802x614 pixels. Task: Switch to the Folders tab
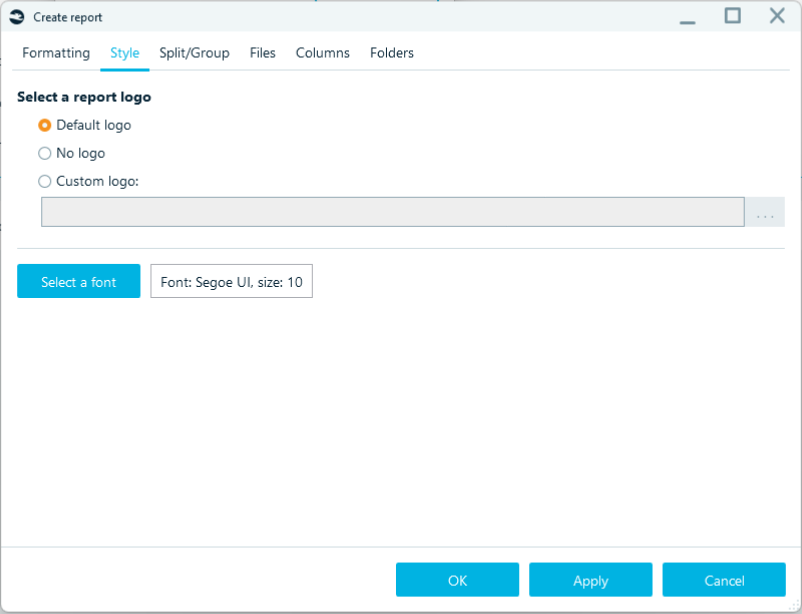pos(392,53)
